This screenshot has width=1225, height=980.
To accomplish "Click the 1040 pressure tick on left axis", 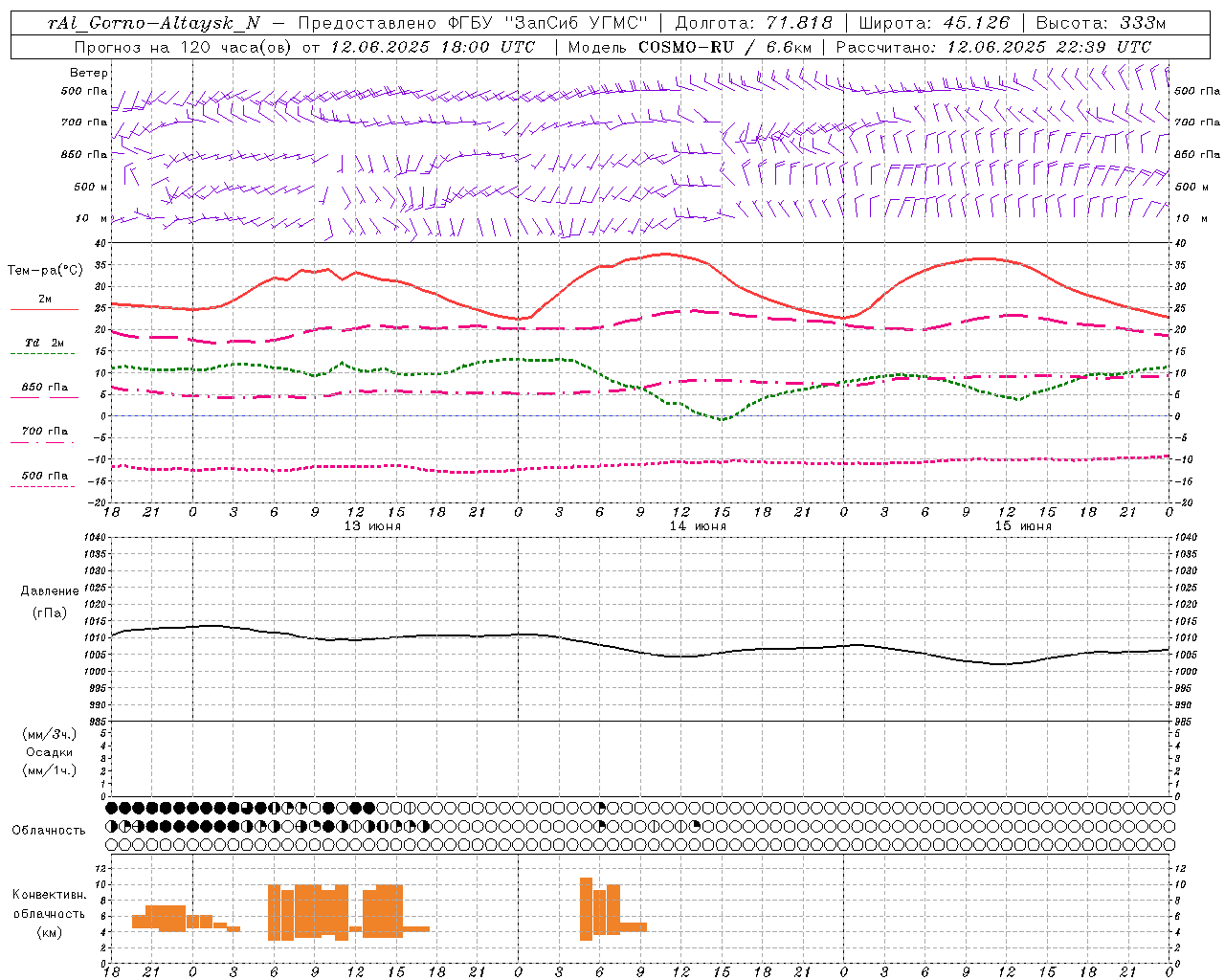I will coord(96,538).
